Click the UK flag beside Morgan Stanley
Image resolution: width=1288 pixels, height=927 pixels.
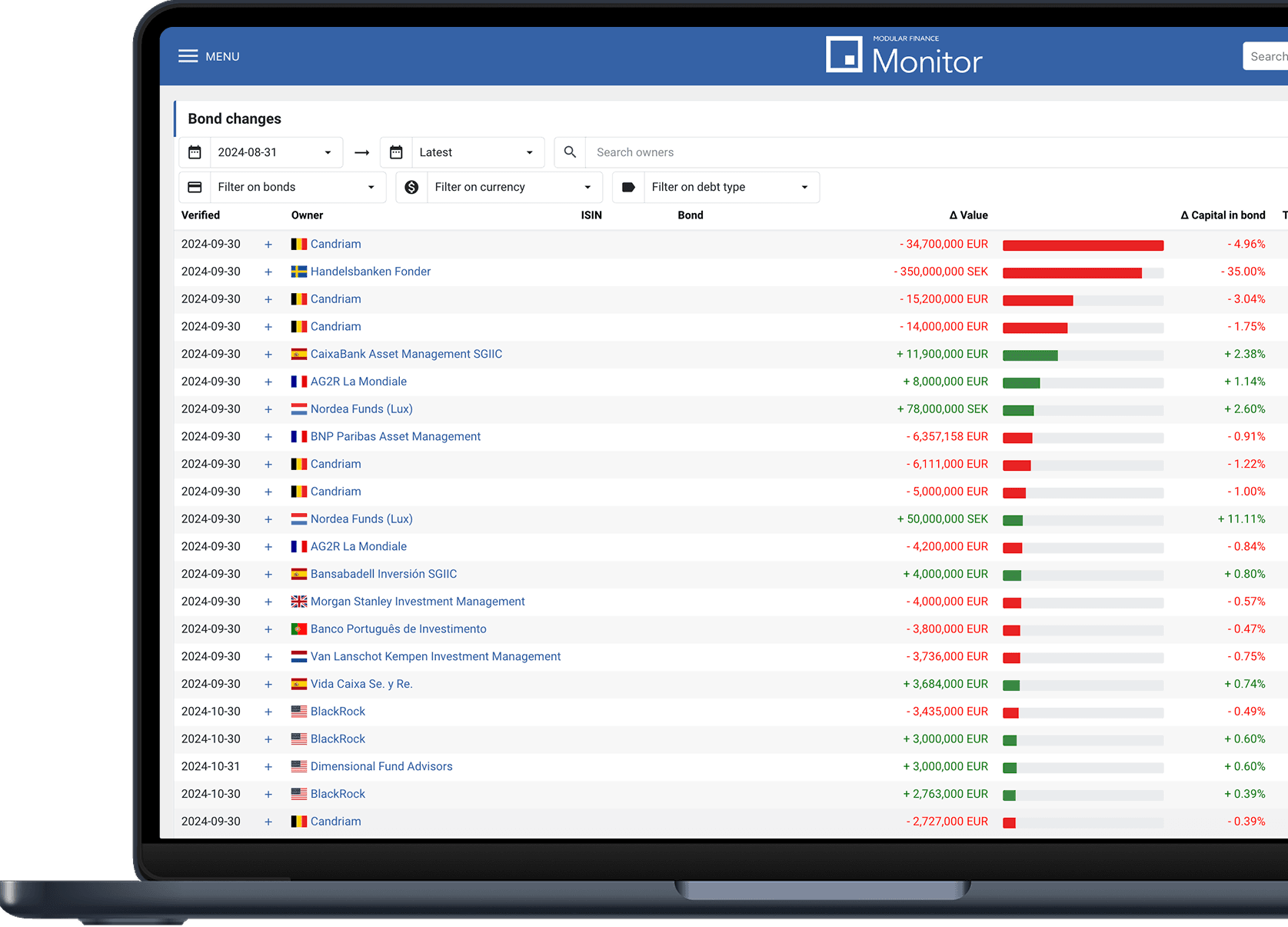pos(299,602)
